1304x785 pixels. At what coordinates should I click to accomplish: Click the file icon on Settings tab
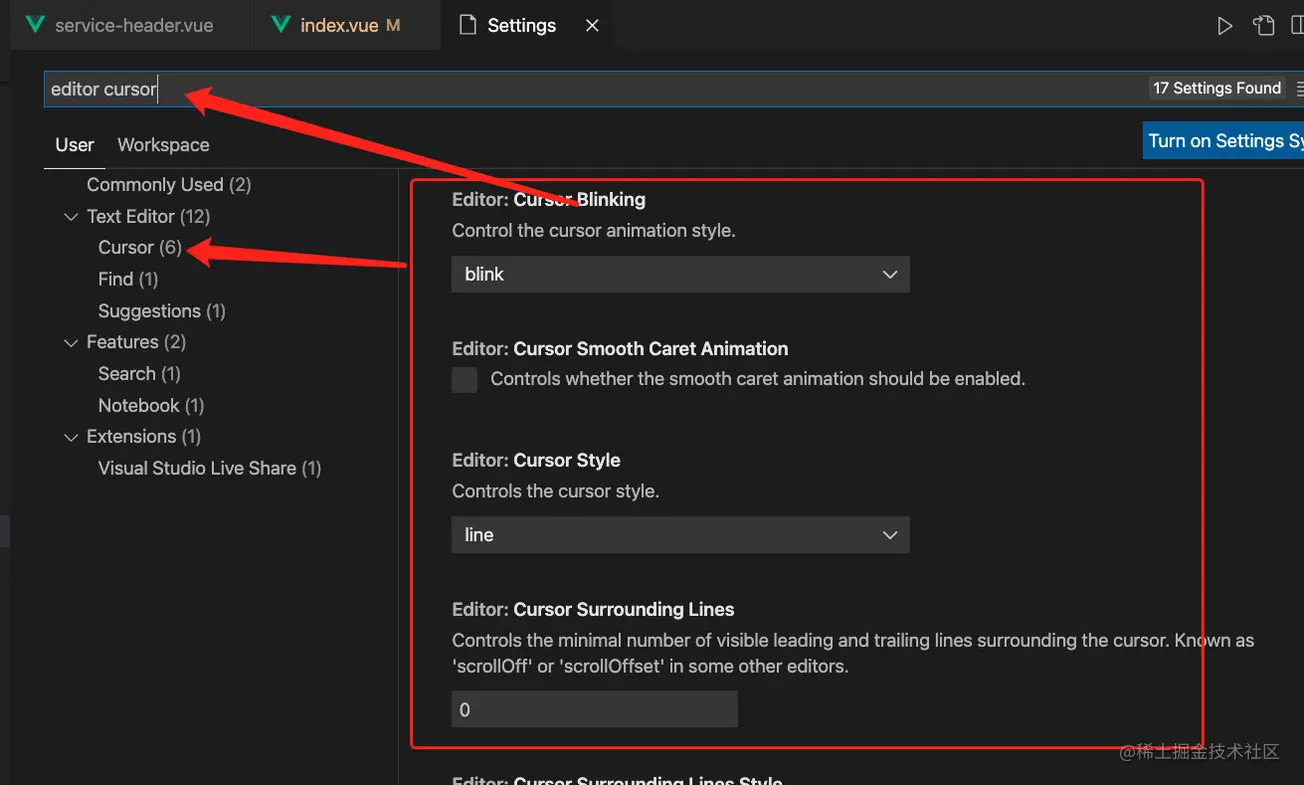tap(467, 25)
